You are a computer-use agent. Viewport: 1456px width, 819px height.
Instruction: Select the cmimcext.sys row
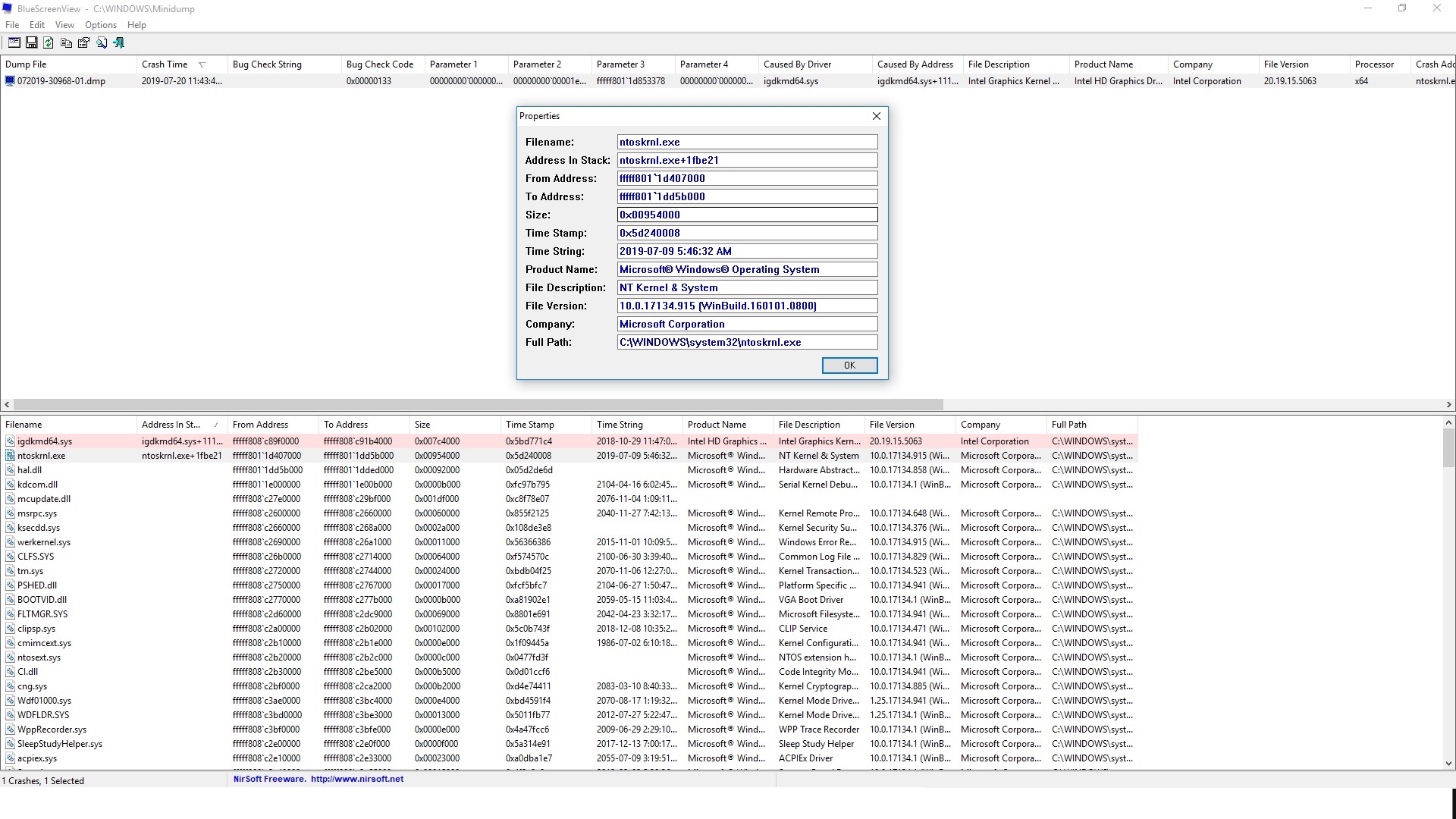pyautogui.click(x=569, y=643)
